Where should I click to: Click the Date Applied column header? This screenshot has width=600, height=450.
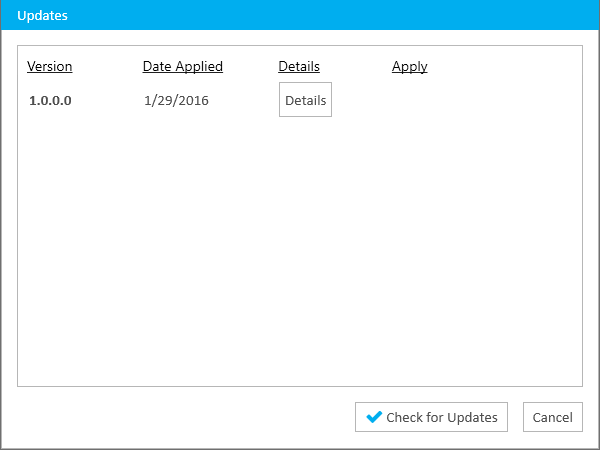(183, 66)
